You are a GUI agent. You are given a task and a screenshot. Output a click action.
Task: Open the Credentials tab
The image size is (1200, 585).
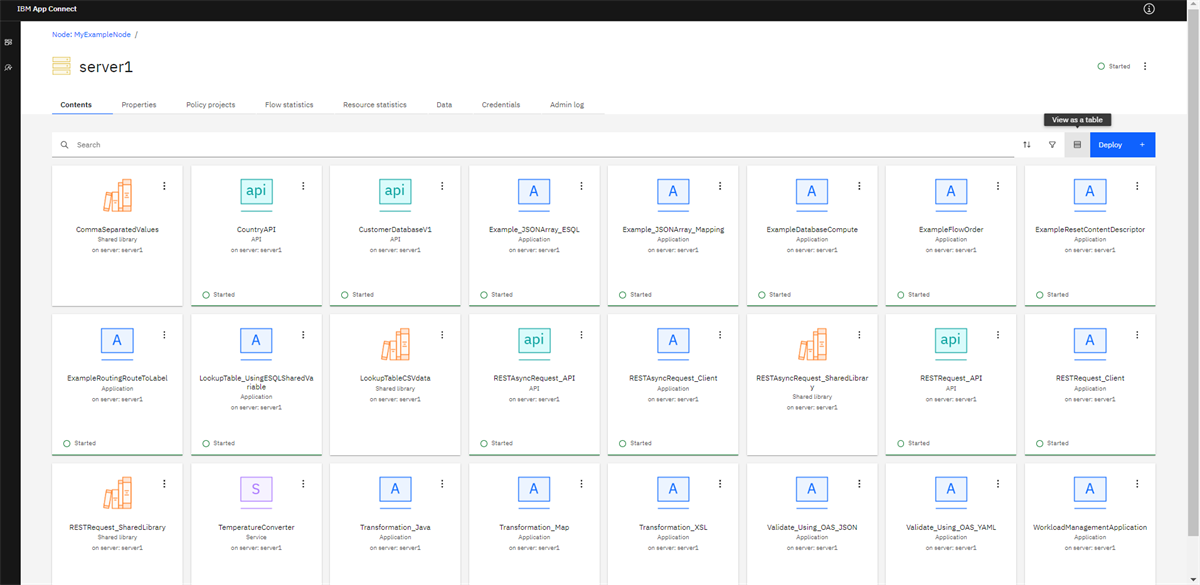pos(501,104)
